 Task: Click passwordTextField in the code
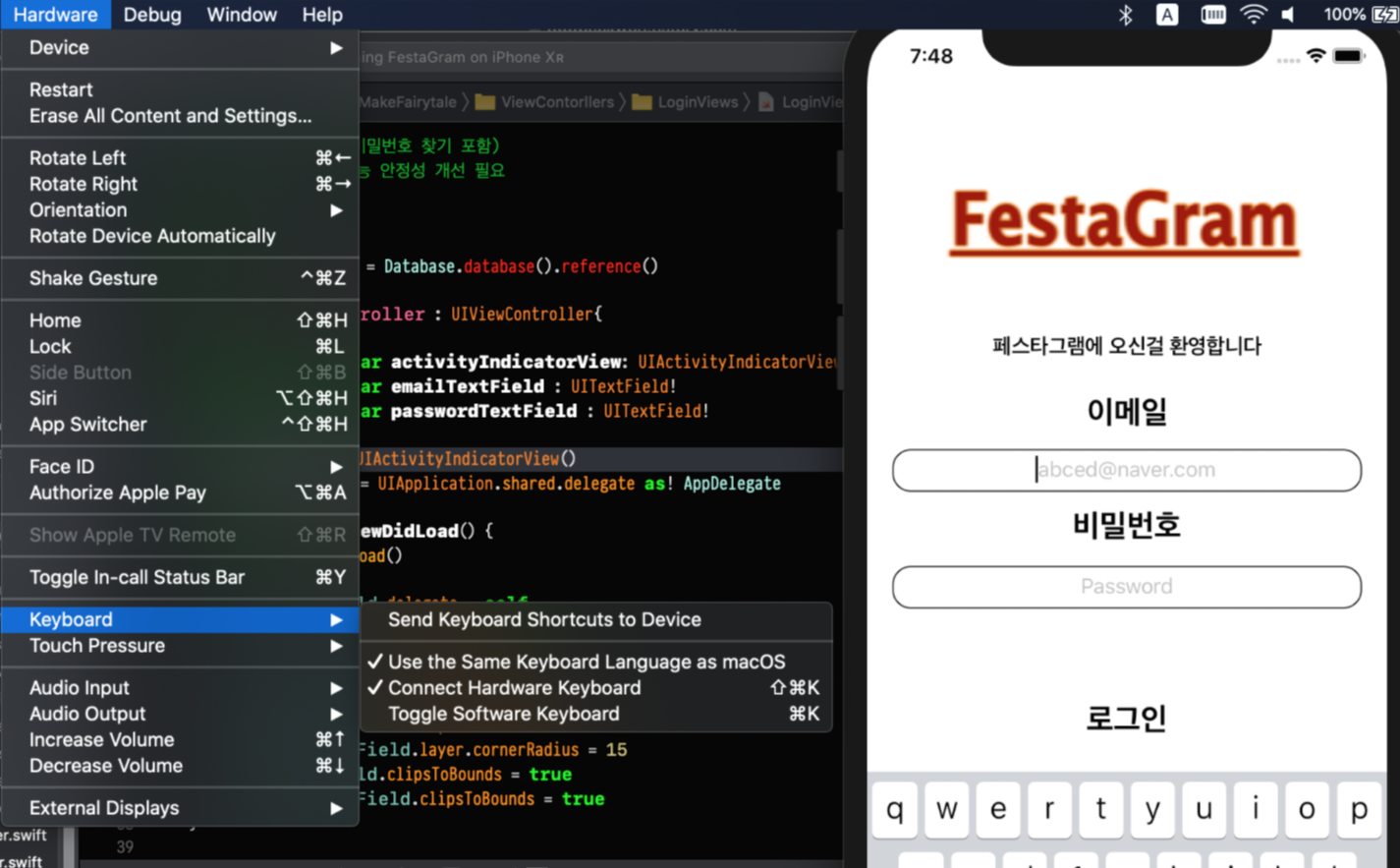coord(483,411)
